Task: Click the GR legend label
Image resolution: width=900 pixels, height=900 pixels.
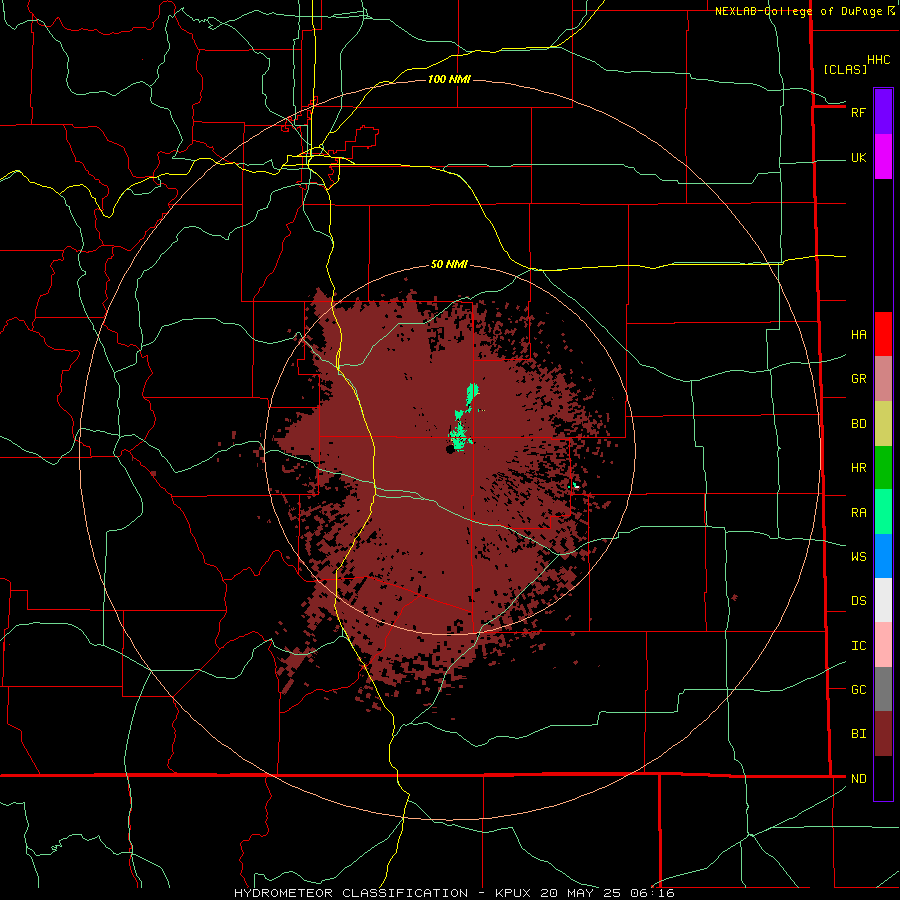Action: [x=858, y=379]
